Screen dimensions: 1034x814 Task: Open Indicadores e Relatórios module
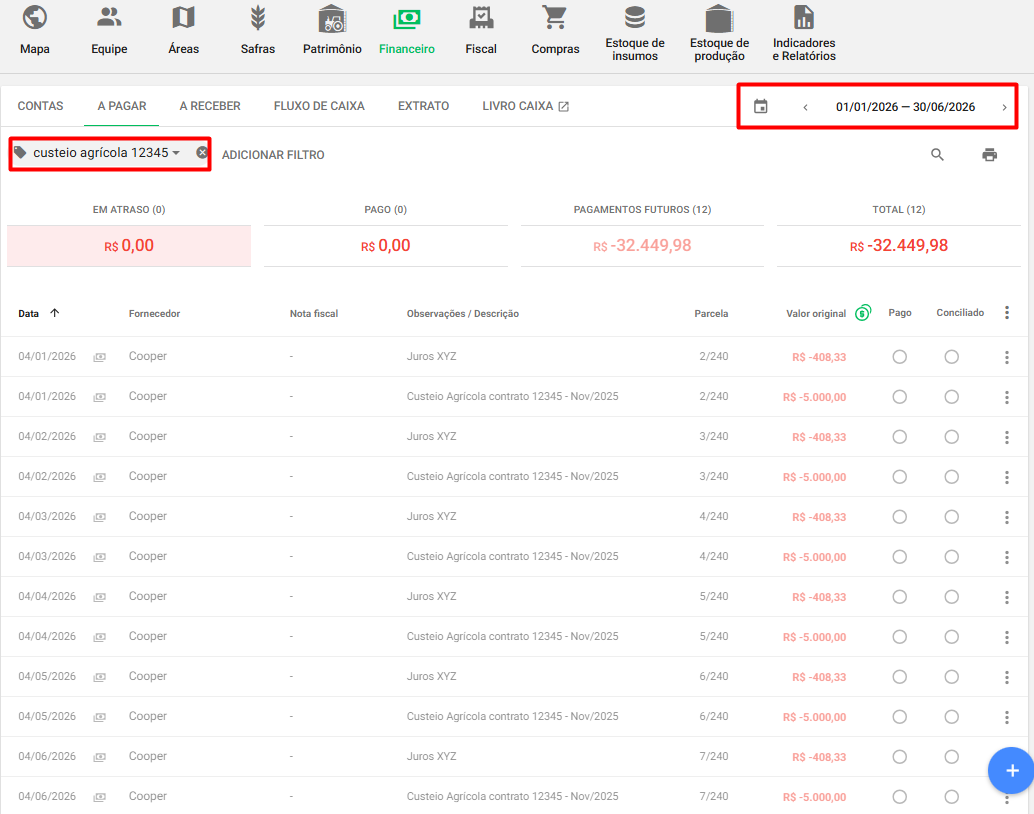click(803, 18)
